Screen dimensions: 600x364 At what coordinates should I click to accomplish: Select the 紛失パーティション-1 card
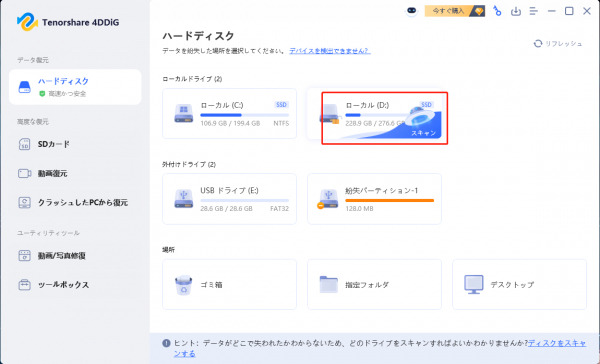point(374,199)
